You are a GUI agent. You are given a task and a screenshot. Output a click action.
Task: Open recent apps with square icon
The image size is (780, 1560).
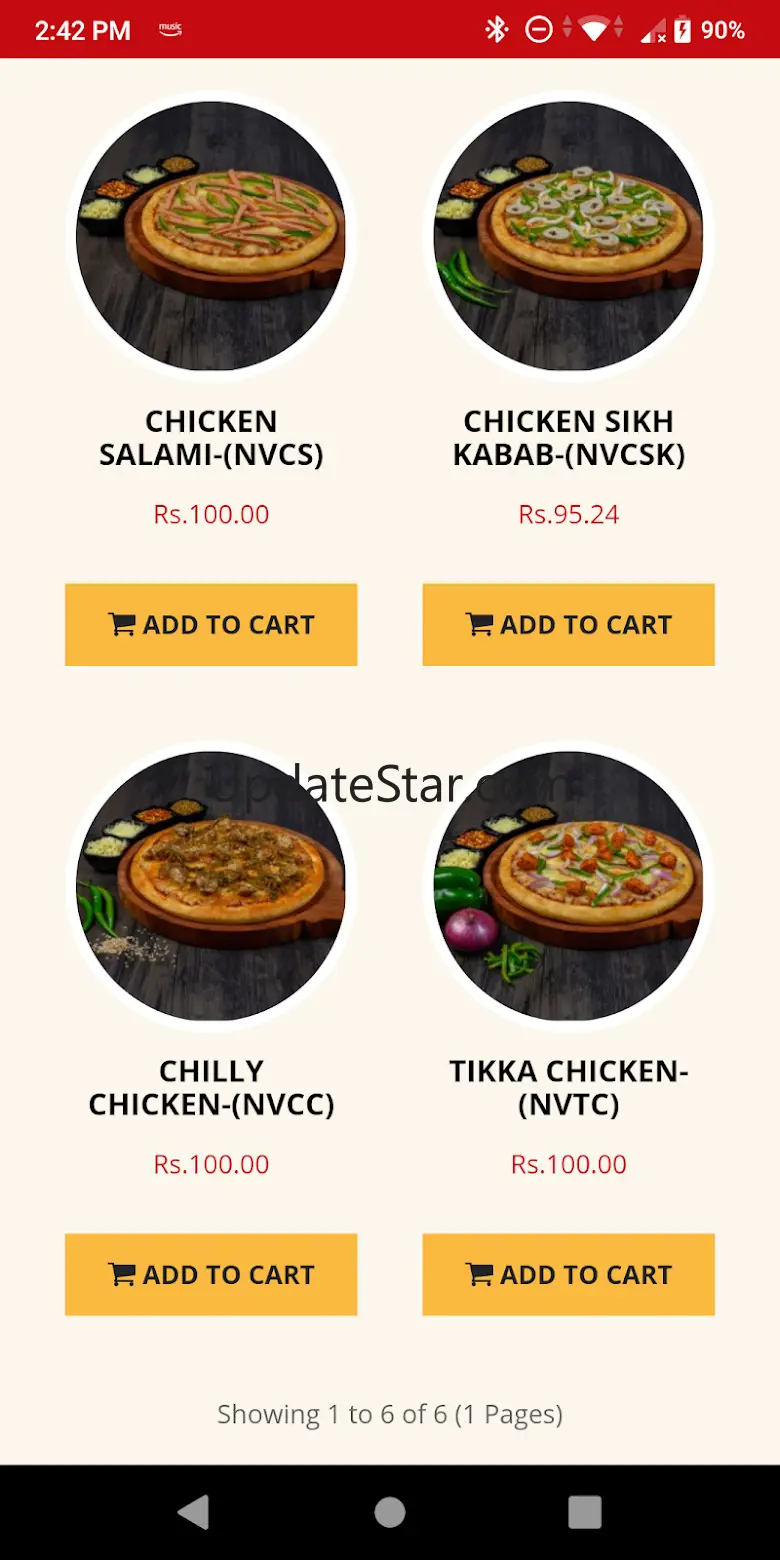(x=585, y=1512)
